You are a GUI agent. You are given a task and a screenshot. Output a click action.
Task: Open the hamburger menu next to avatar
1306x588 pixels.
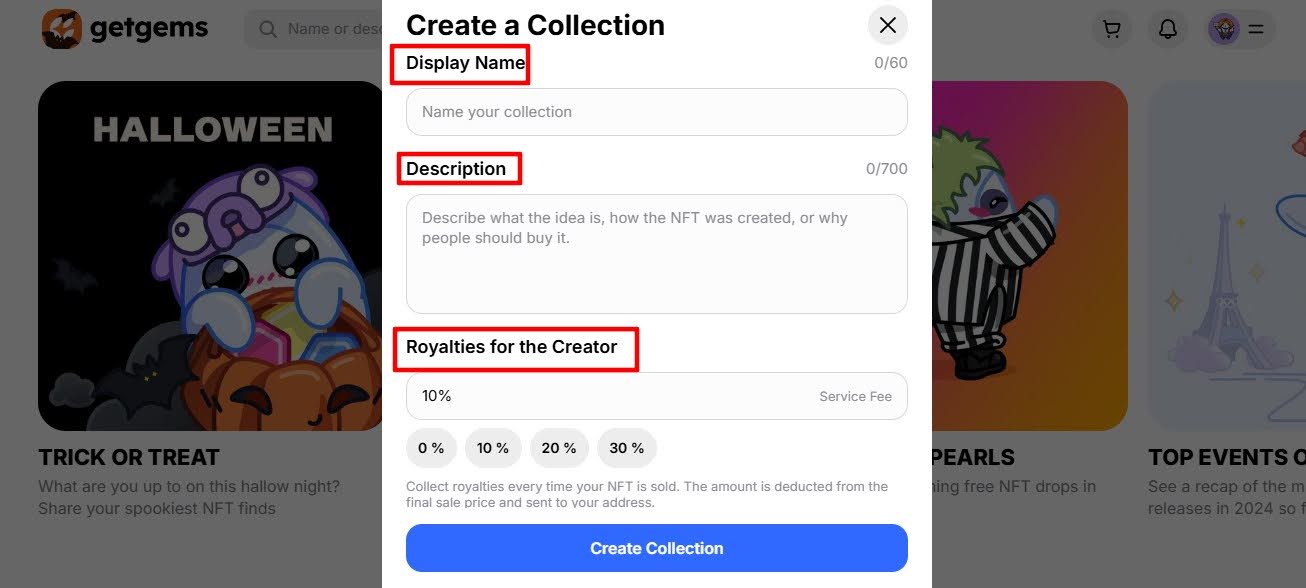1256,29
